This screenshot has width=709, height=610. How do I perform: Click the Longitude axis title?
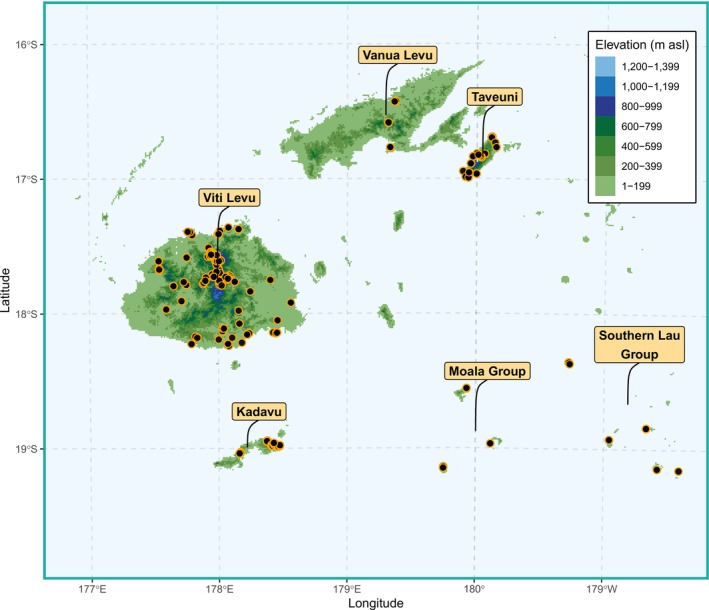coord(376,603)
